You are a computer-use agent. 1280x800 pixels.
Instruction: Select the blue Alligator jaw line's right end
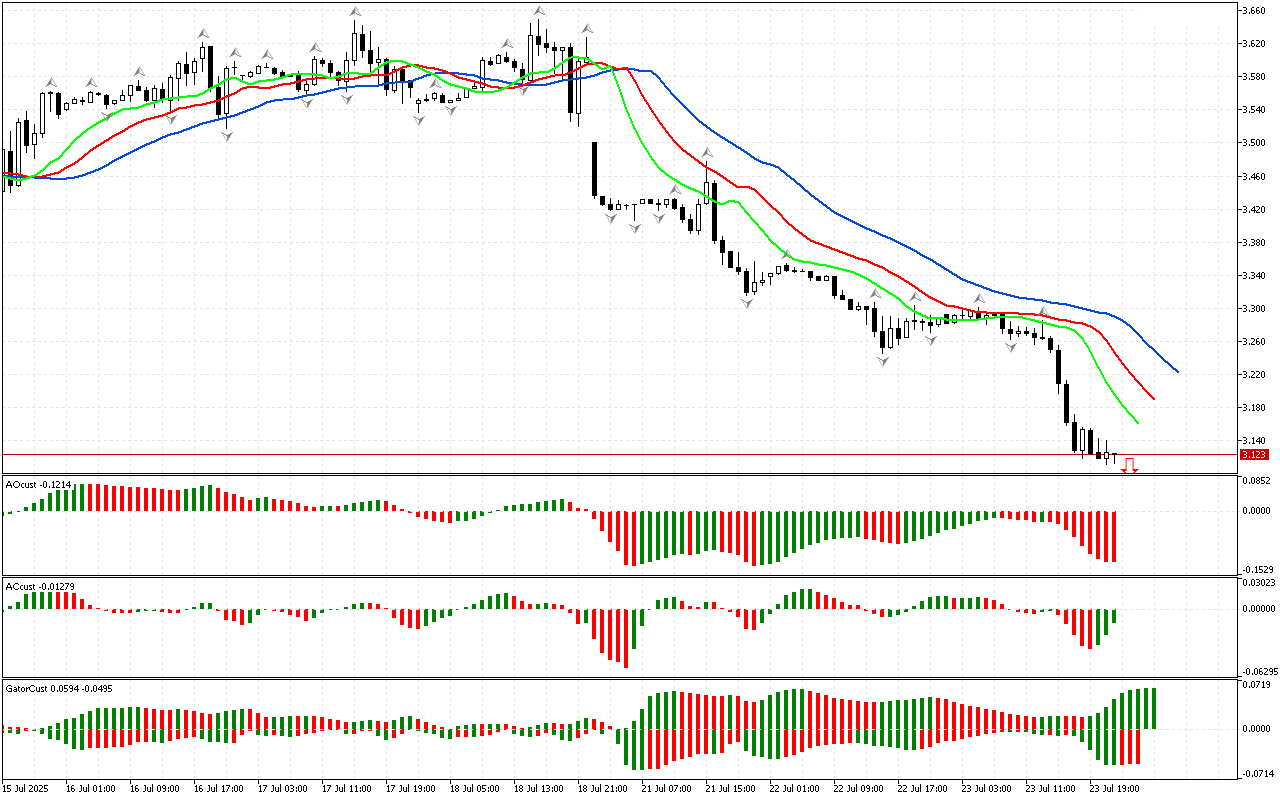(1177, 371)
